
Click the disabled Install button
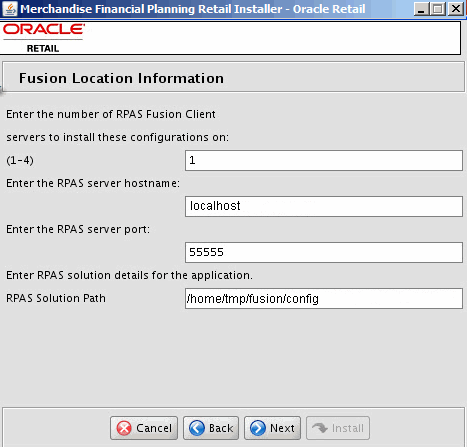pyautogui.click(x=338, y=428)
